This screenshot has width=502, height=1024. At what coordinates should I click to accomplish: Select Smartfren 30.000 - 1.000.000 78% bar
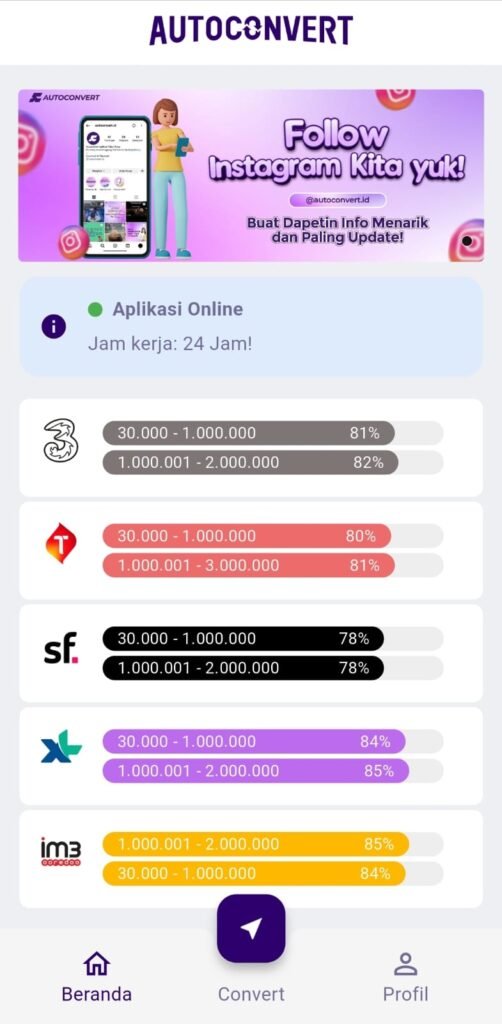click(243, 639)
